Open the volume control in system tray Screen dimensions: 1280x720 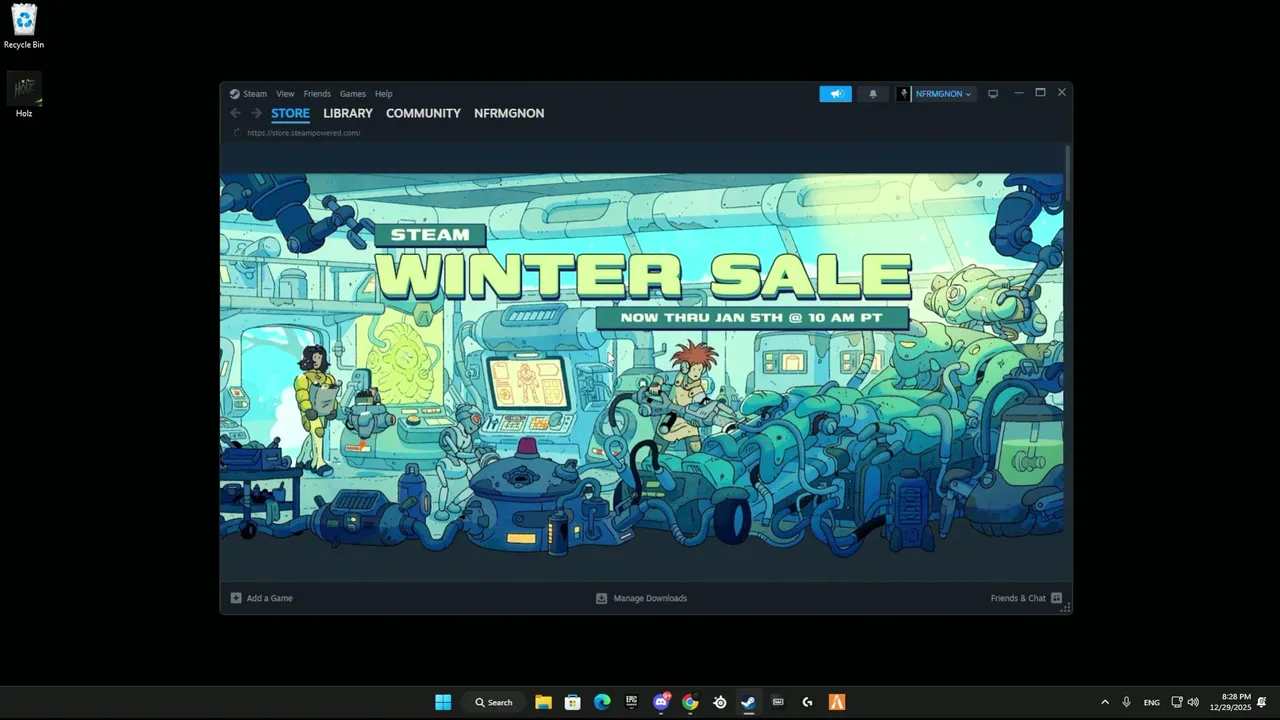coord(1193,702)
